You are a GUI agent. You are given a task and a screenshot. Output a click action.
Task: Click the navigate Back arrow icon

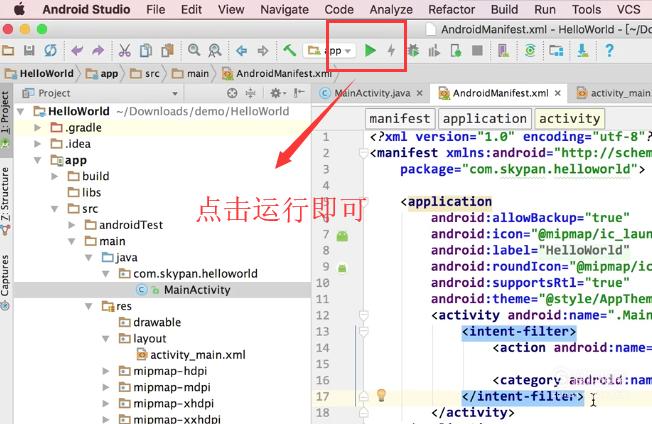click(241, 51)
